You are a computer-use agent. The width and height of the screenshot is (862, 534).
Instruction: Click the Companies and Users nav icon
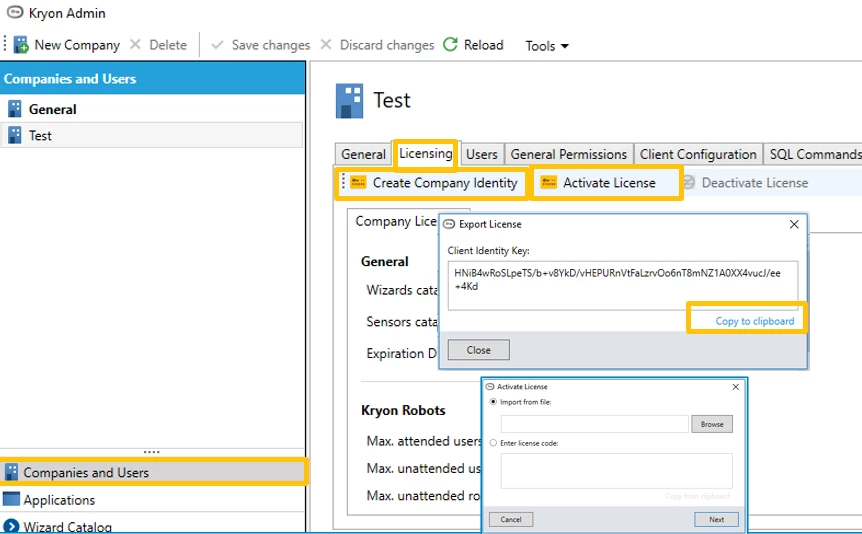pyautogui.click(x=11, y=472)
